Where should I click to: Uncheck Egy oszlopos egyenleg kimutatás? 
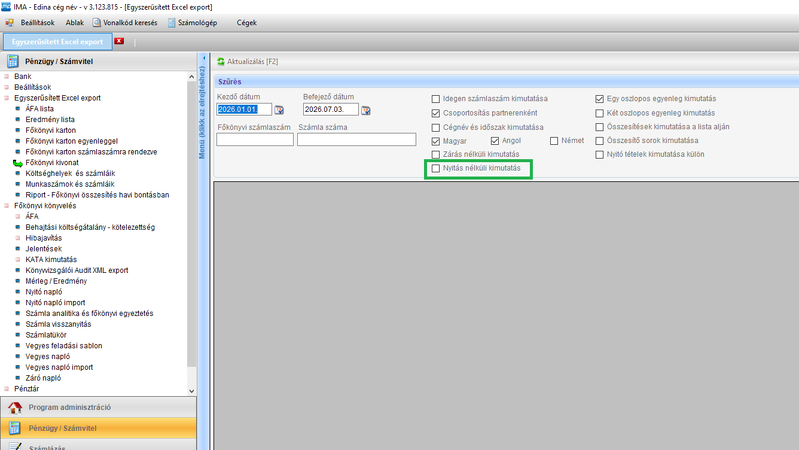coord(600,99)
